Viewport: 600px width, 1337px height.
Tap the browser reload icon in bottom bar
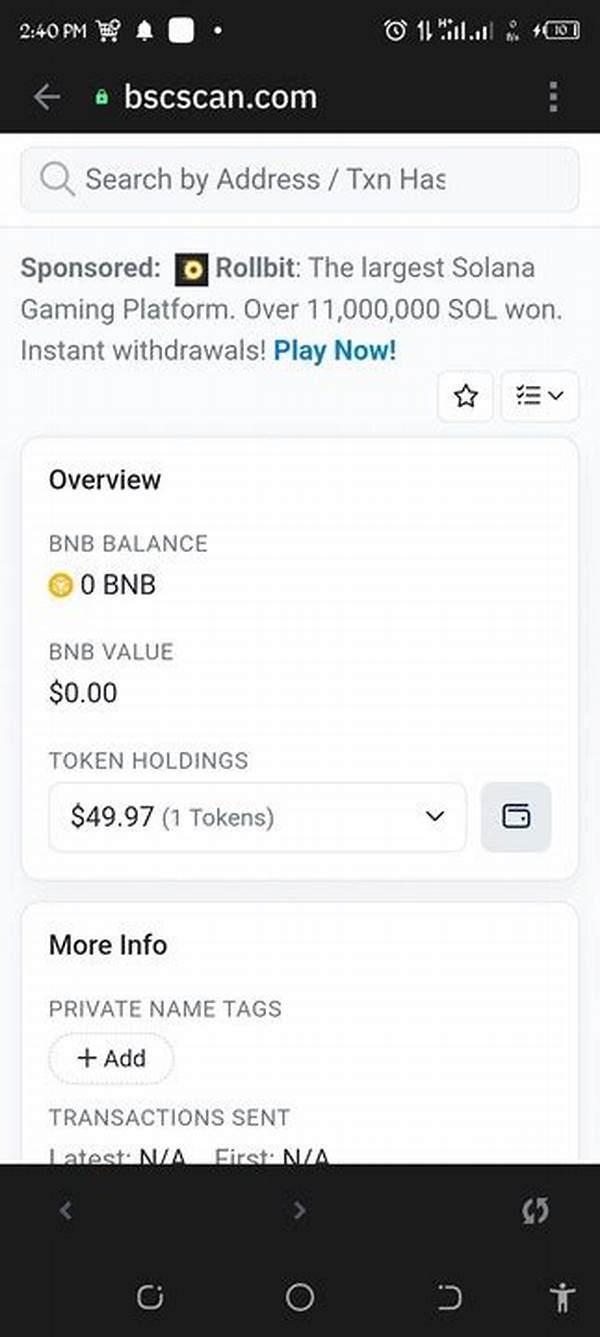coord(536,1211)
